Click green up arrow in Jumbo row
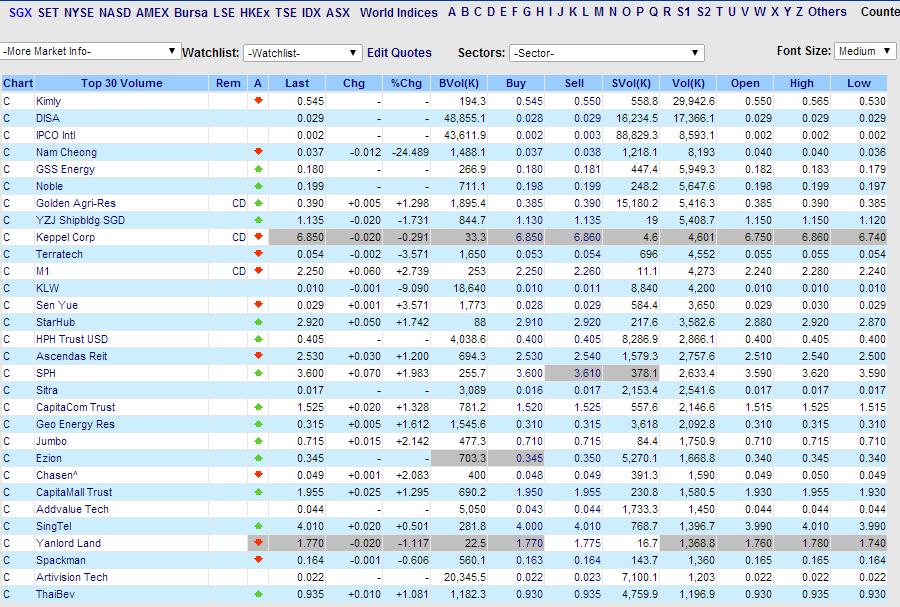The width and height of the screenshot is (900, 607). (258, 441)
